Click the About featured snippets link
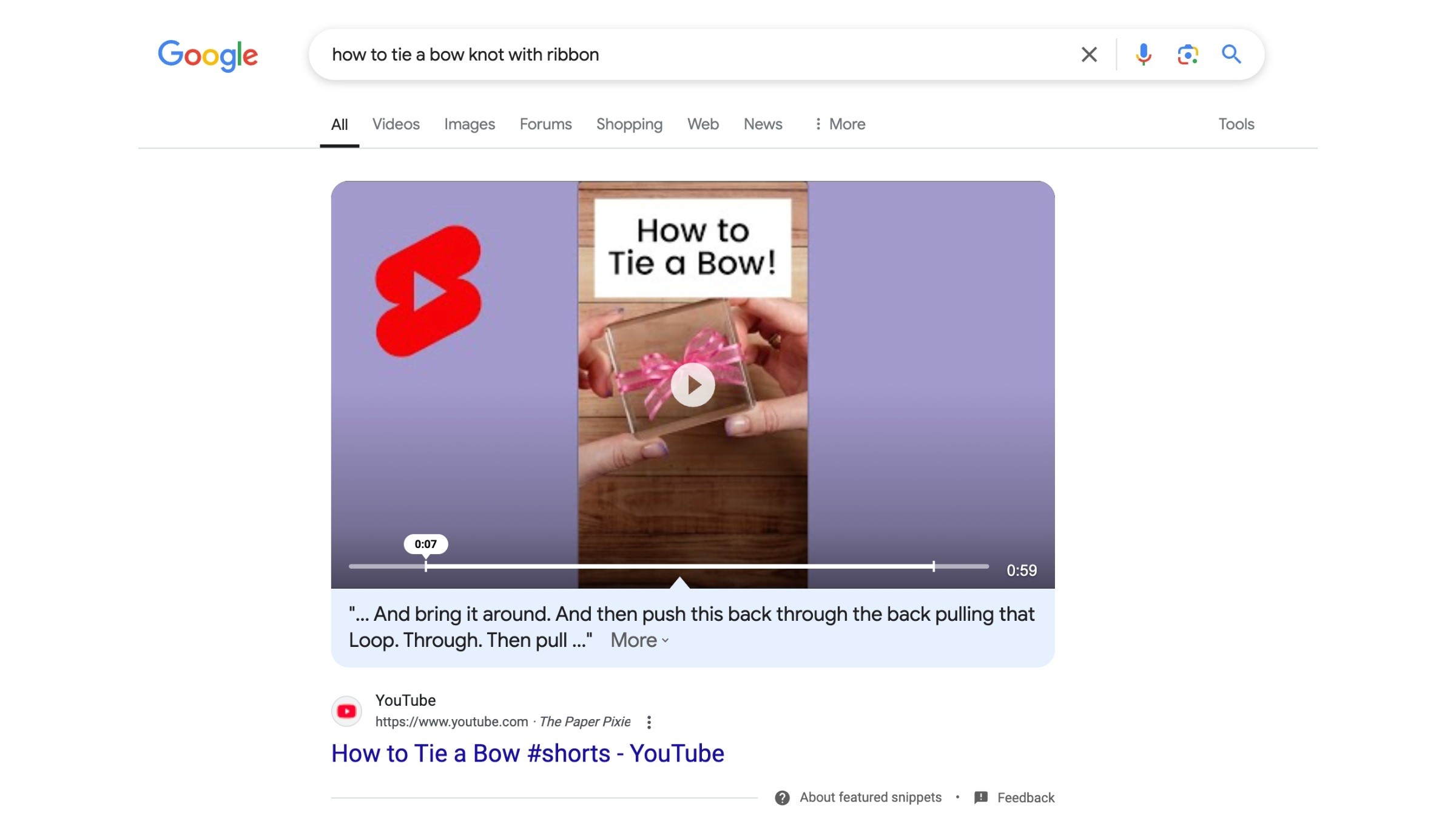The height and width of the screenshot is (815, 1456). coord(871,797)
